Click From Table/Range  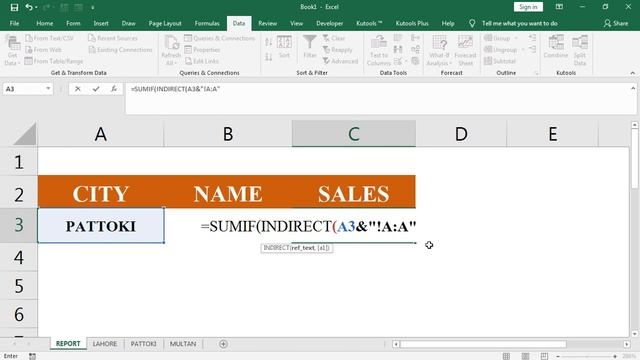[54, 61]
